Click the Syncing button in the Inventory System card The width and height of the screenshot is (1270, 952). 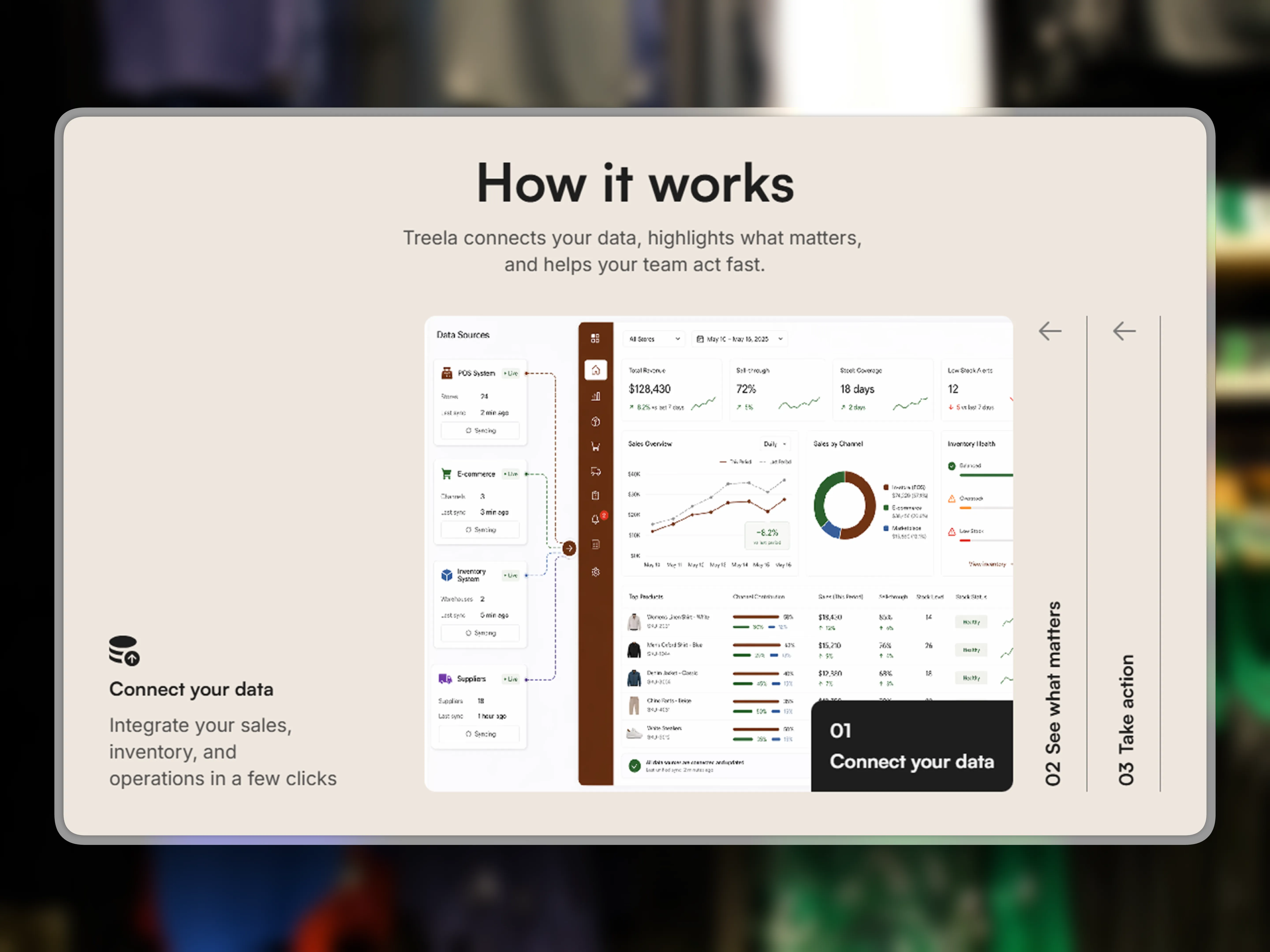480,633
